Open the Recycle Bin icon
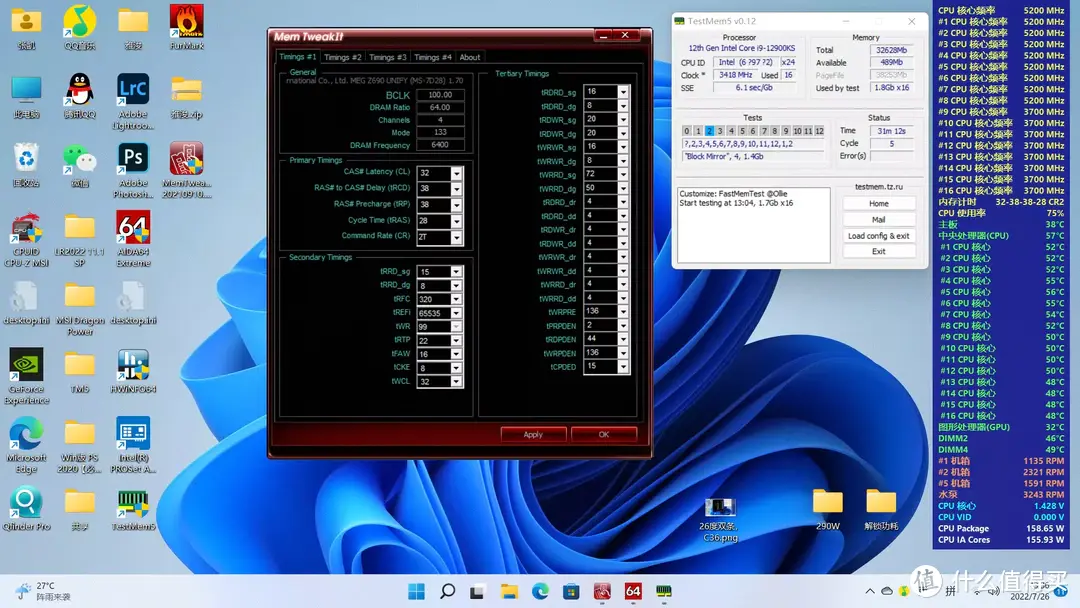The height and width of the screenshot is (608, 1080). point(26,165)
